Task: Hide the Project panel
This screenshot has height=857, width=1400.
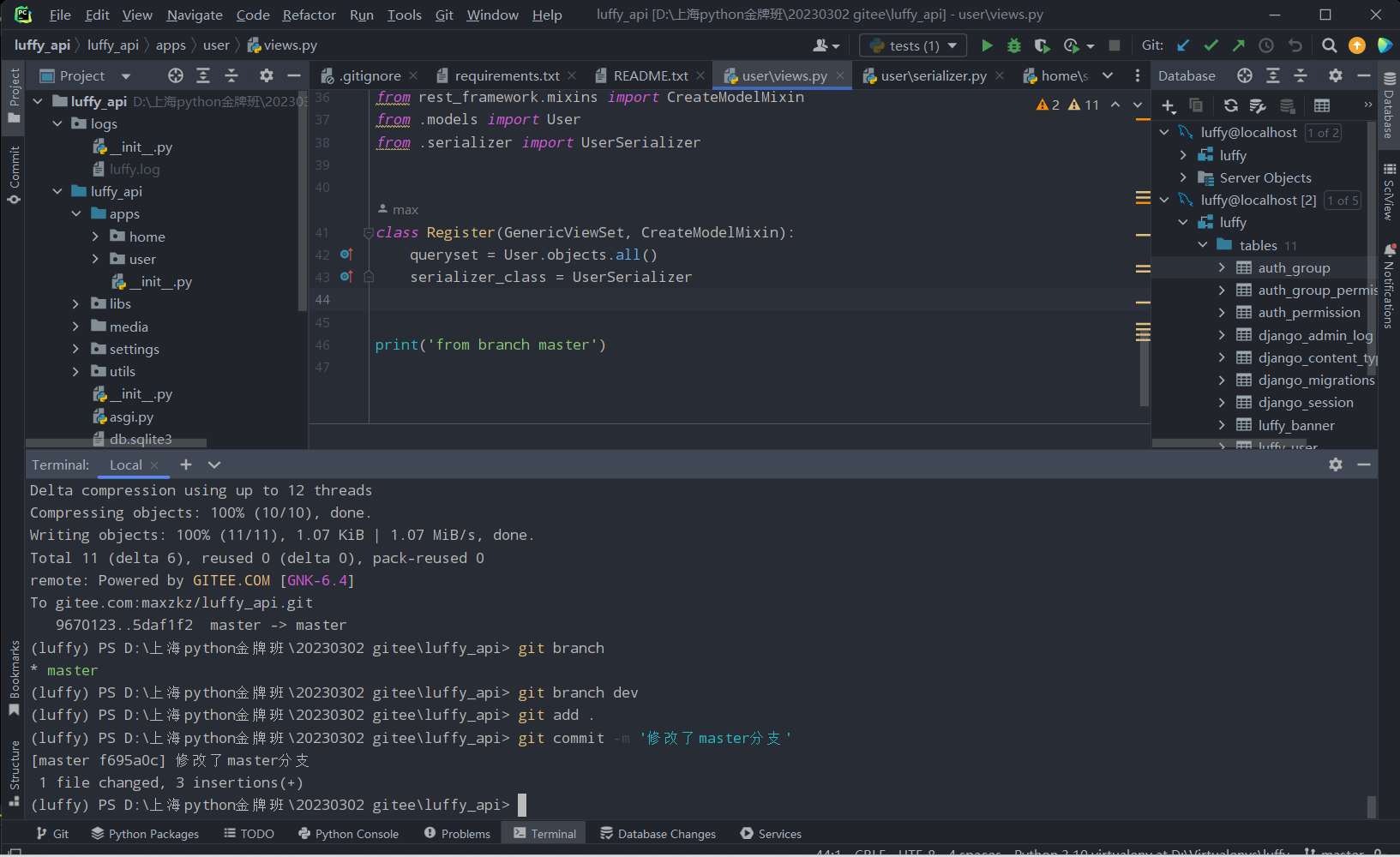Action: pos(294,75)
